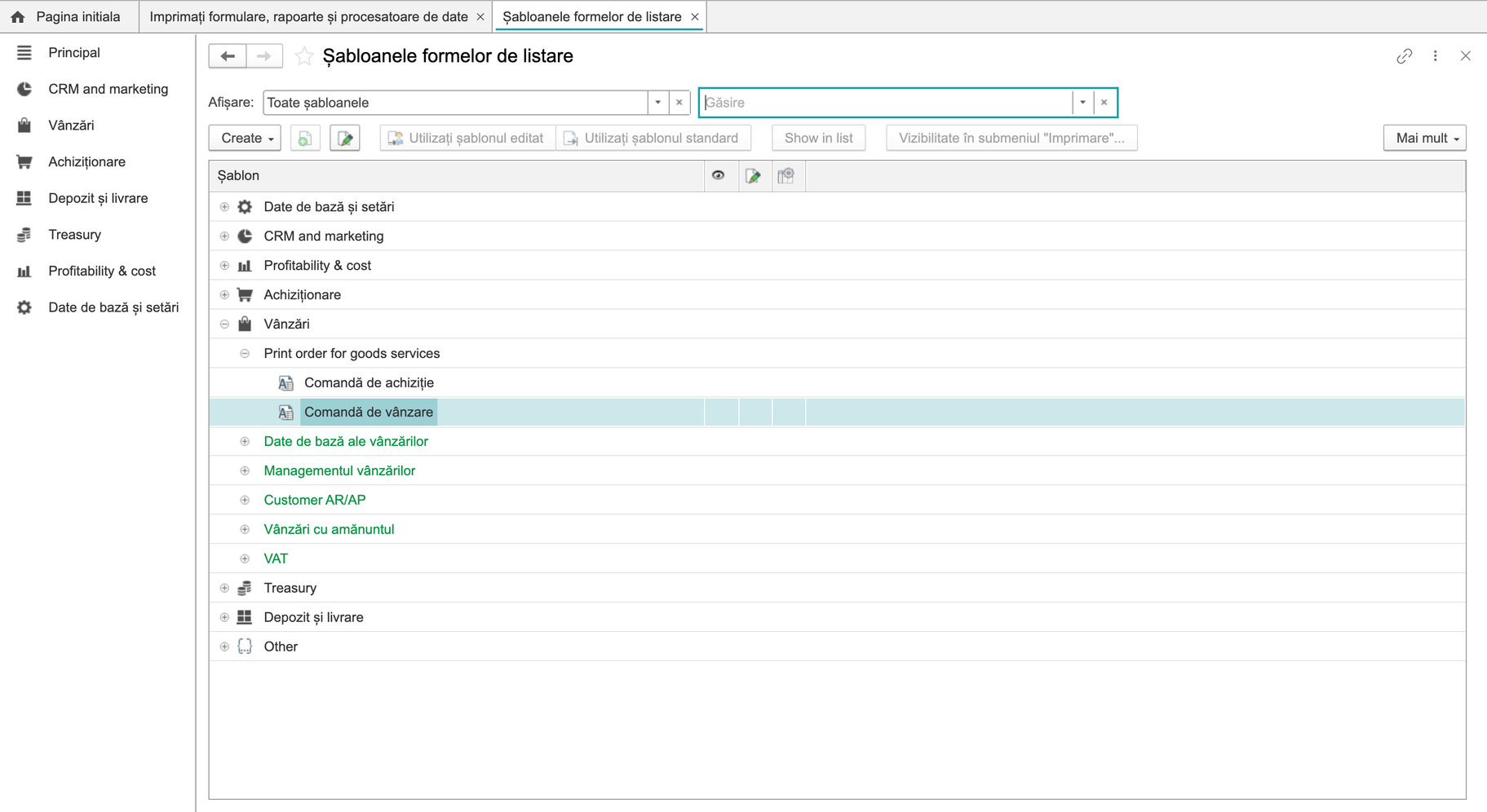
Task: Open the Găsire search history dropdown
Action: (x=1082, y=103)
